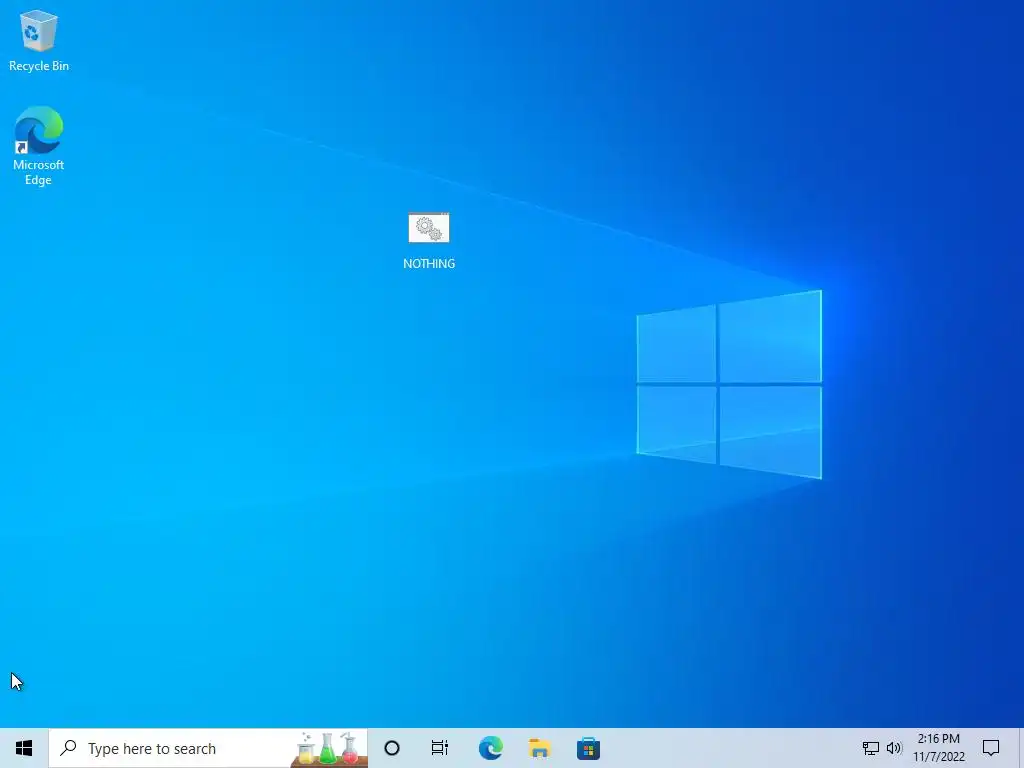Select the Recycle Bin desktop icon
This screenshot has height=768, width=1024.
click(39, 41)
